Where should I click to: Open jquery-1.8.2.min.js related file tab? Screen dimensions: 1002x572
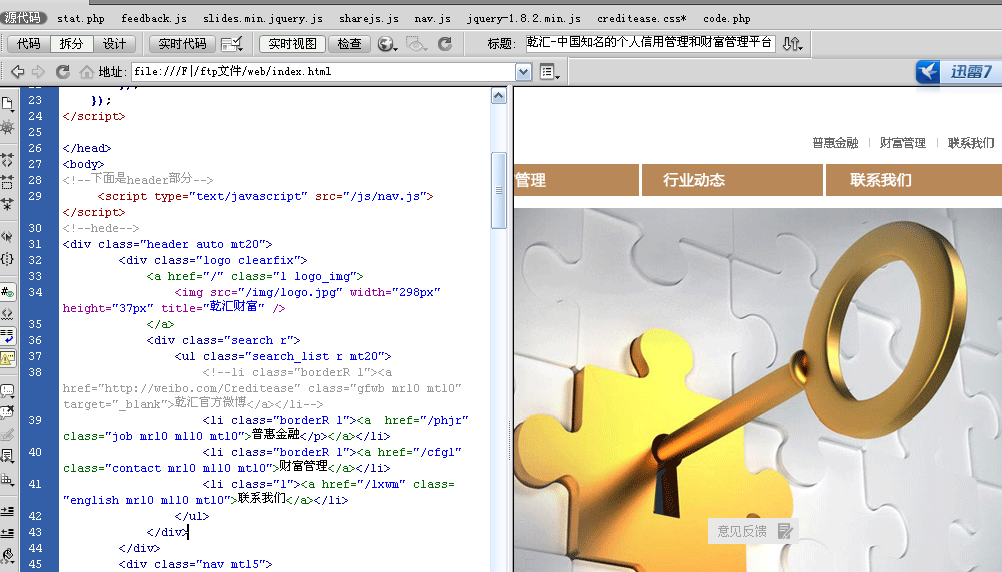[523, 19]
